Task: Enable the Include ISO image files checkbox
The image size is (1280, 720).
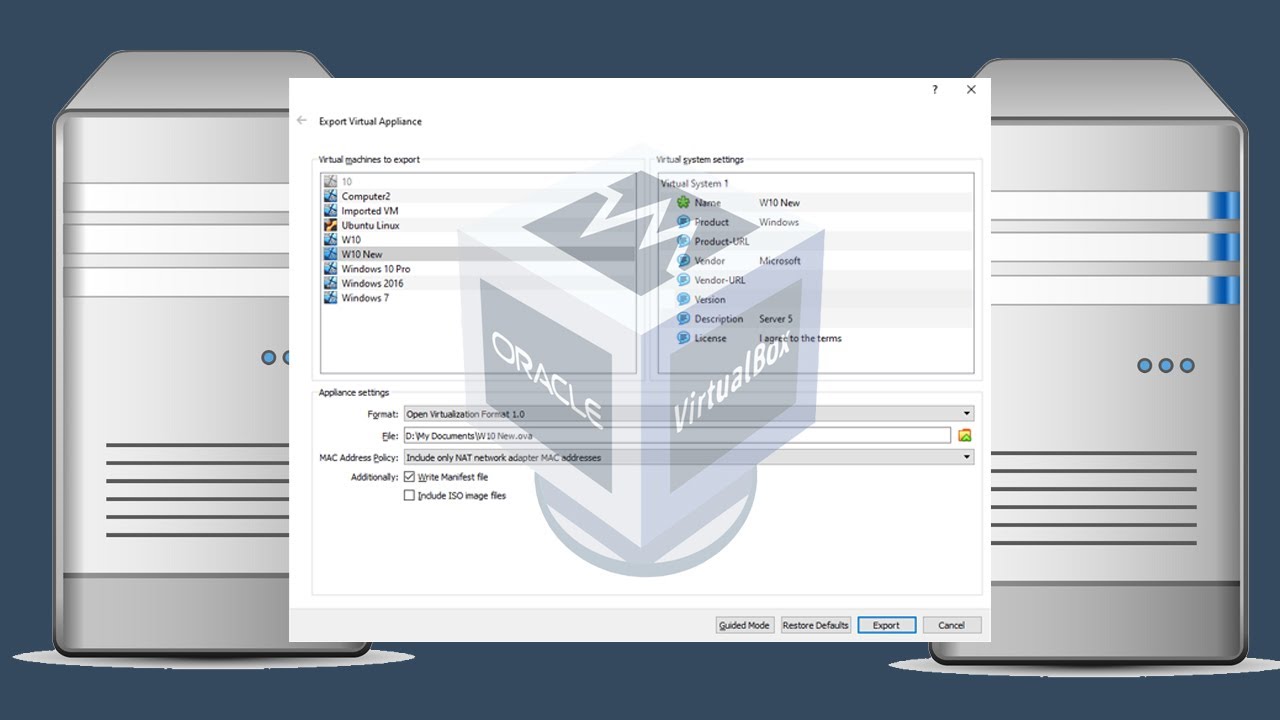Action: [409, 495]
